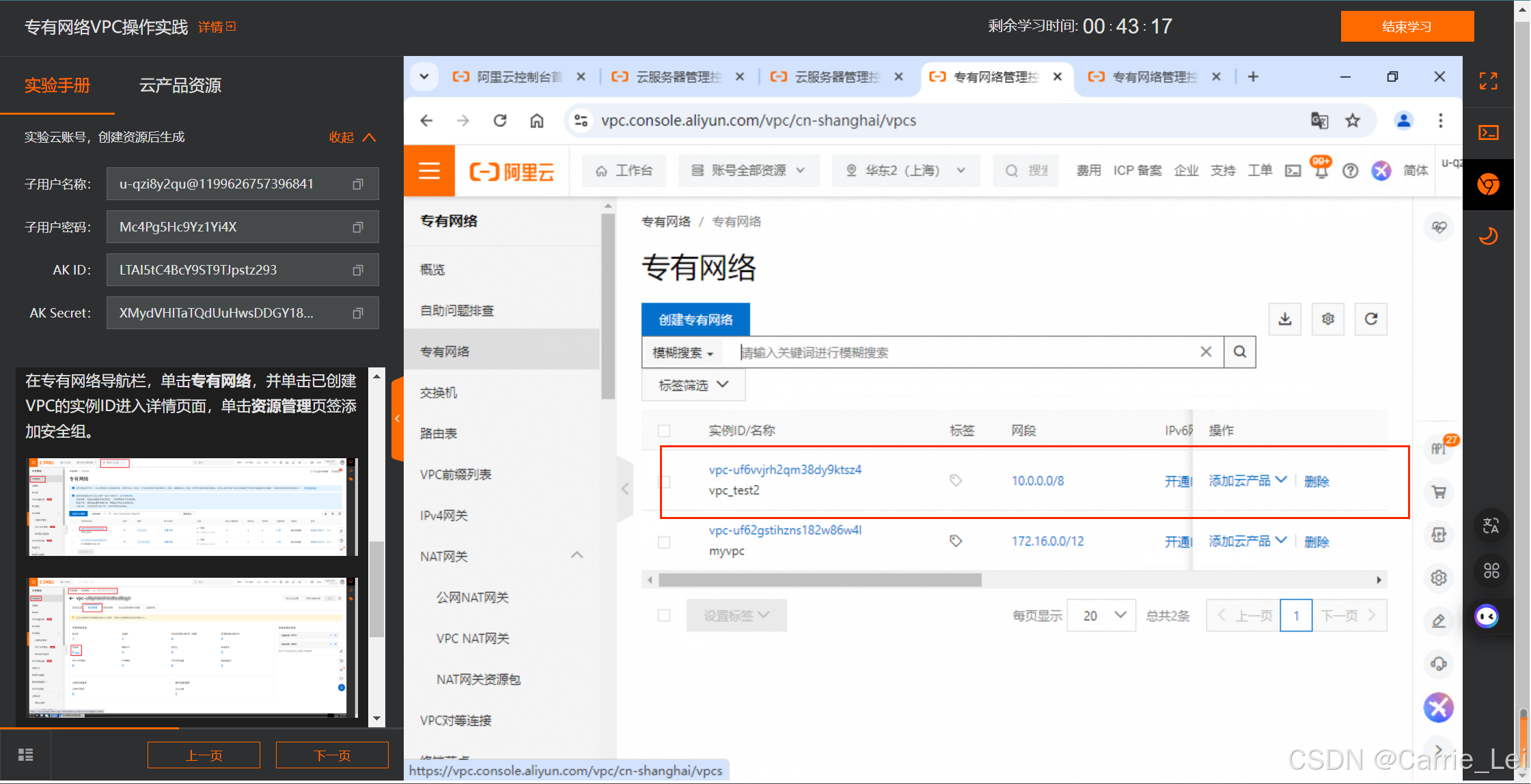Open Aliyun help question mark
1531x784 pixels.
click(x=1351, y=171)
